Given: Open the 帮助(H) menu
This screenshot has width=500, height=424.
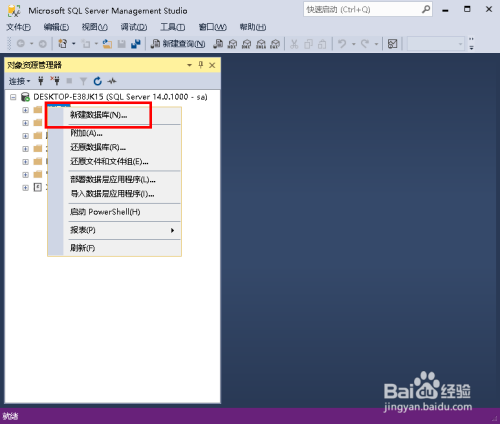Looking at the screenshot, I should (x=253, y=27).
